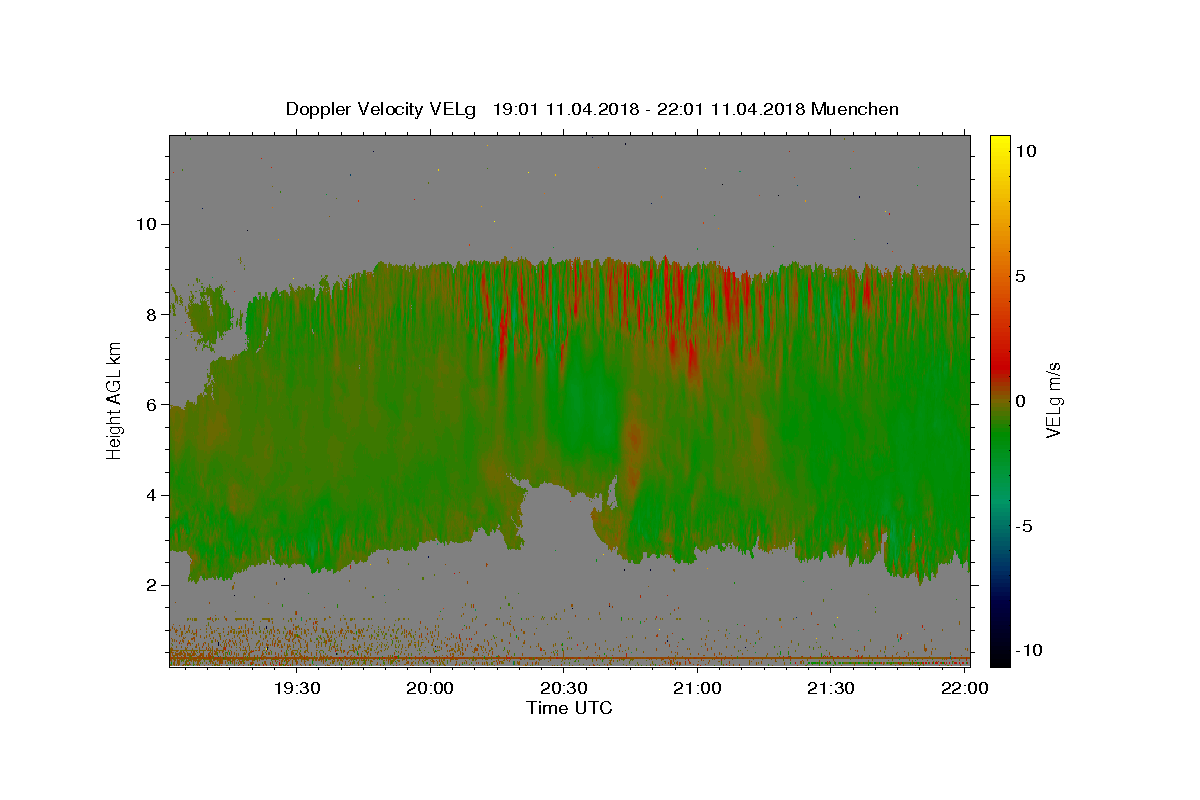
Task: Click the height axis label '8'
Action: pyautogui.click(x=152, y=314)
